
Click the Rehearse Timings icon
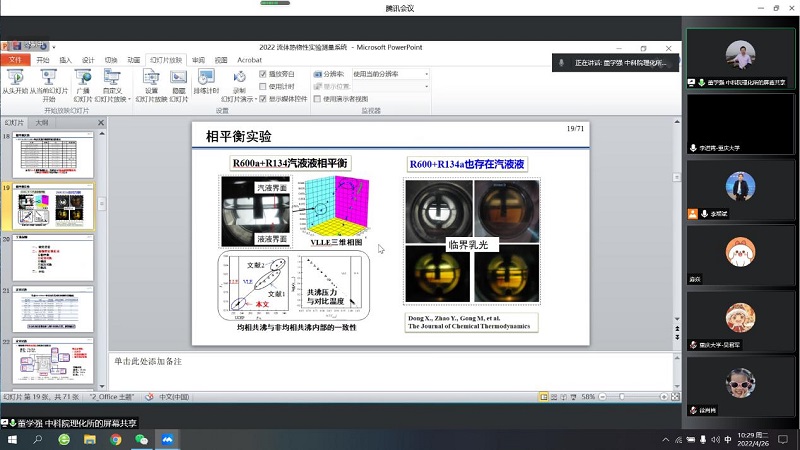206,77
